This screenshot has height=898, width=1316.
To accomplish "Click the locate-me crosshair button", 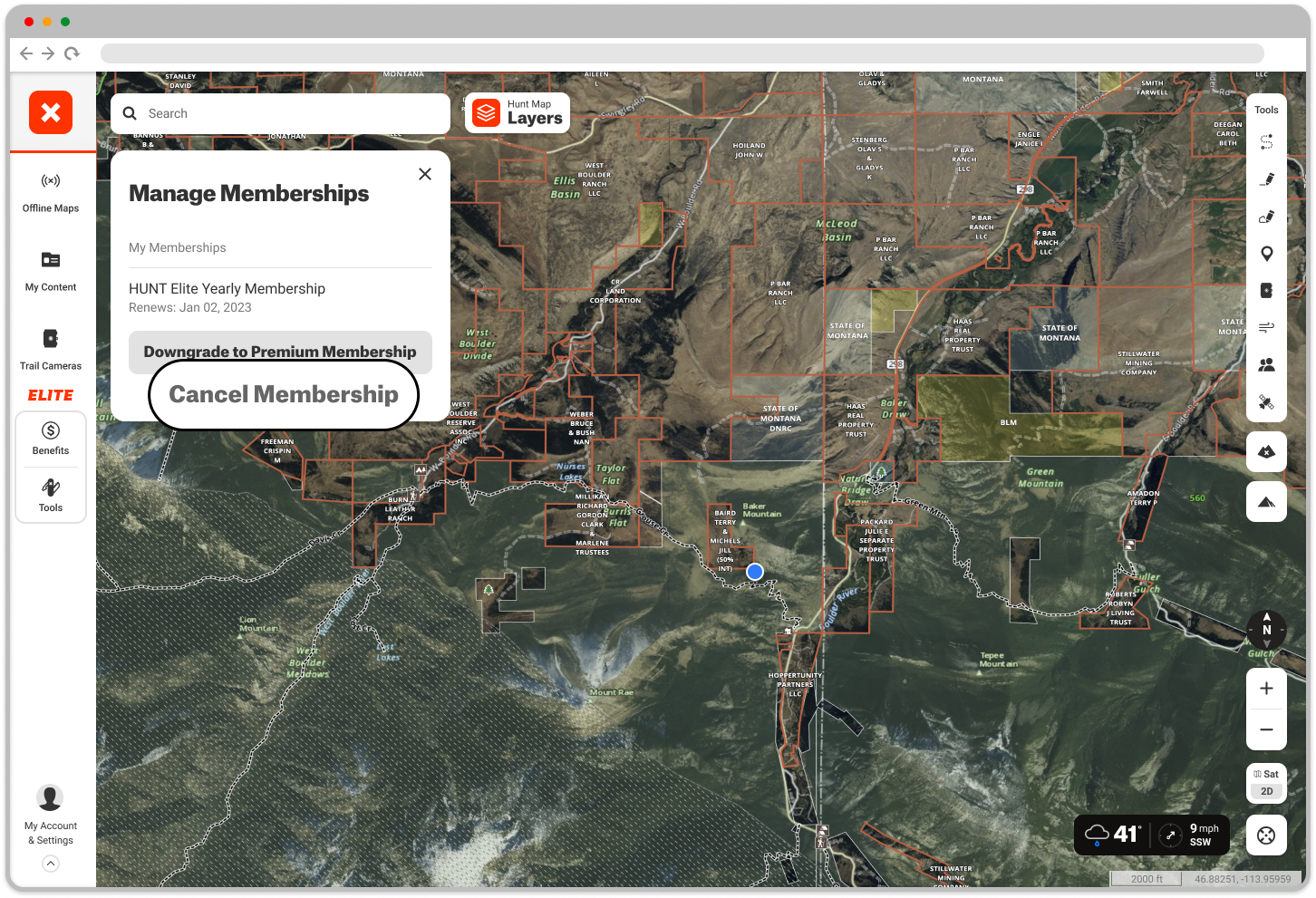I will [x=1267, y=835].
